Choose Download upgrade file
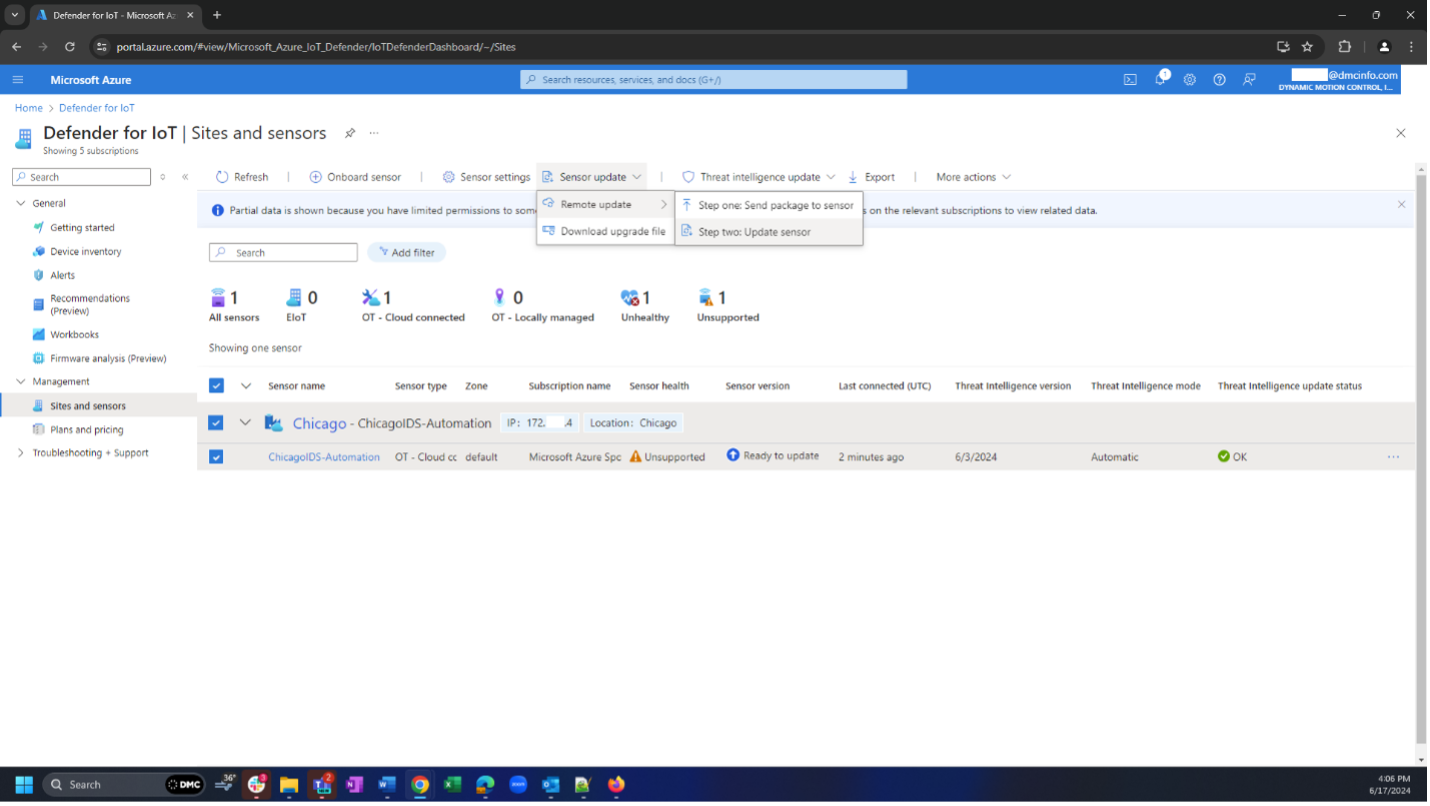The height and width of the screenshot is (806, 1430). pos(605,231)
